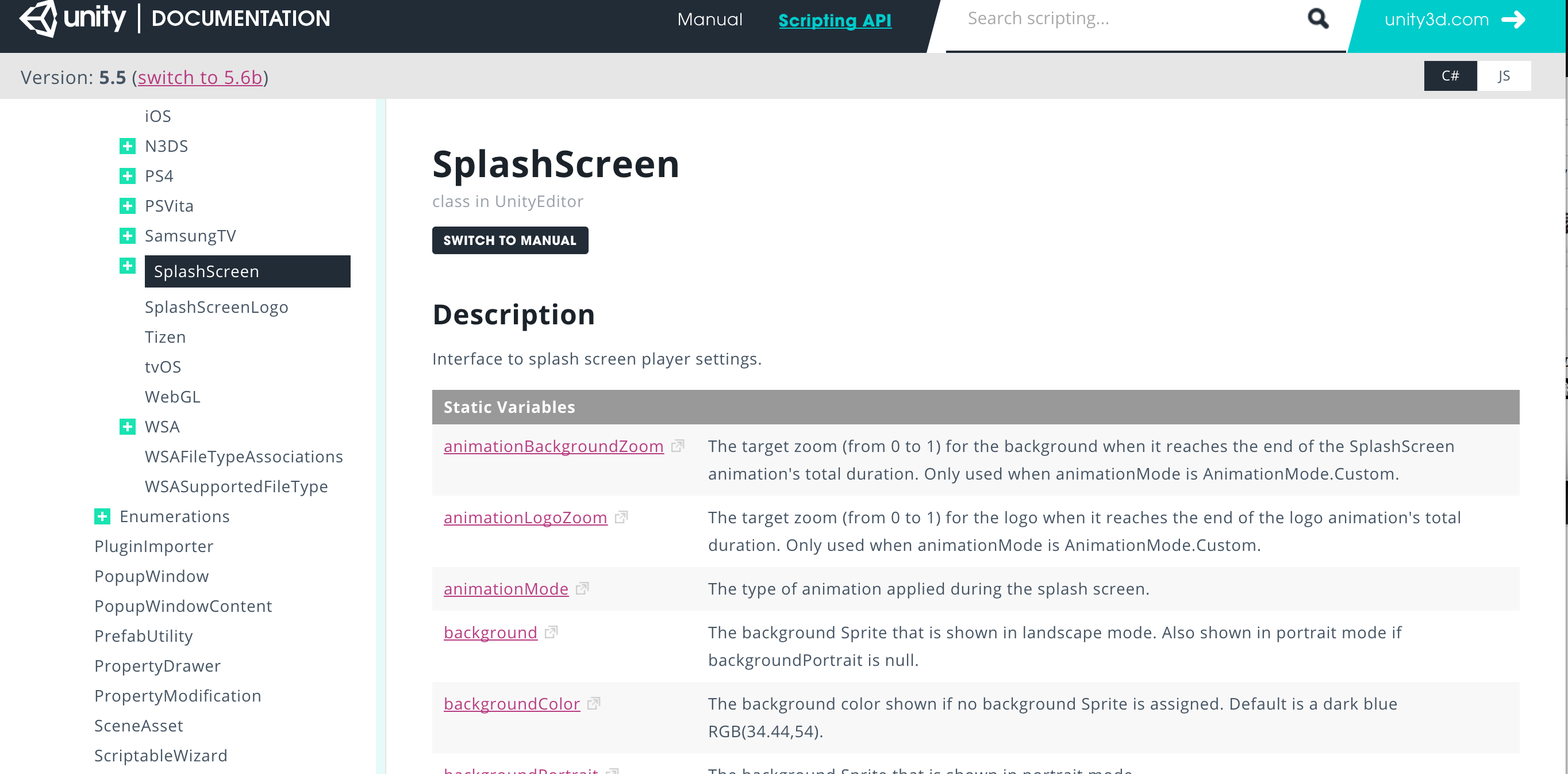Open animationBackgroundZoom external link icon
This screenshot has width=1568, height=774.
click(678, 446)
